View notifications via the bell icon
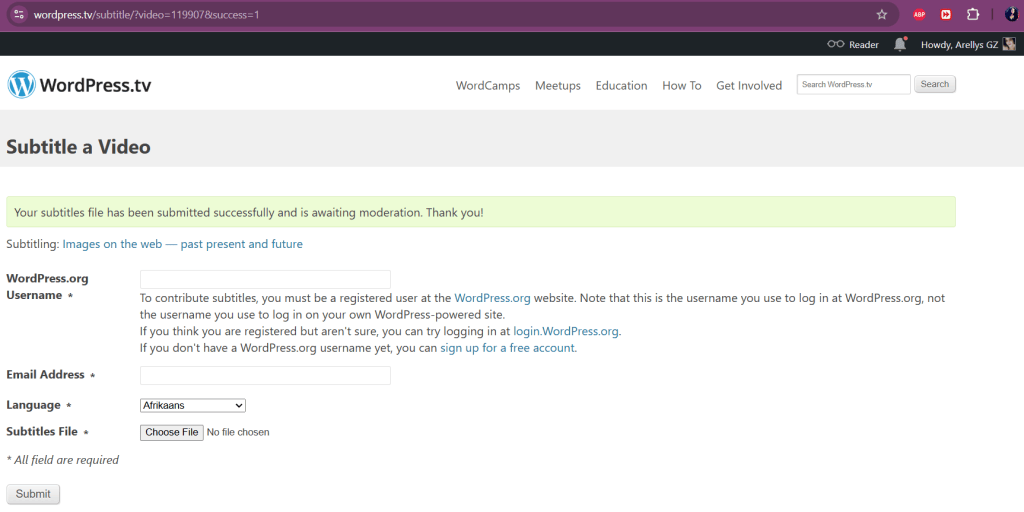This screenshot has width=1024, height=512. (x=900, y=44)
